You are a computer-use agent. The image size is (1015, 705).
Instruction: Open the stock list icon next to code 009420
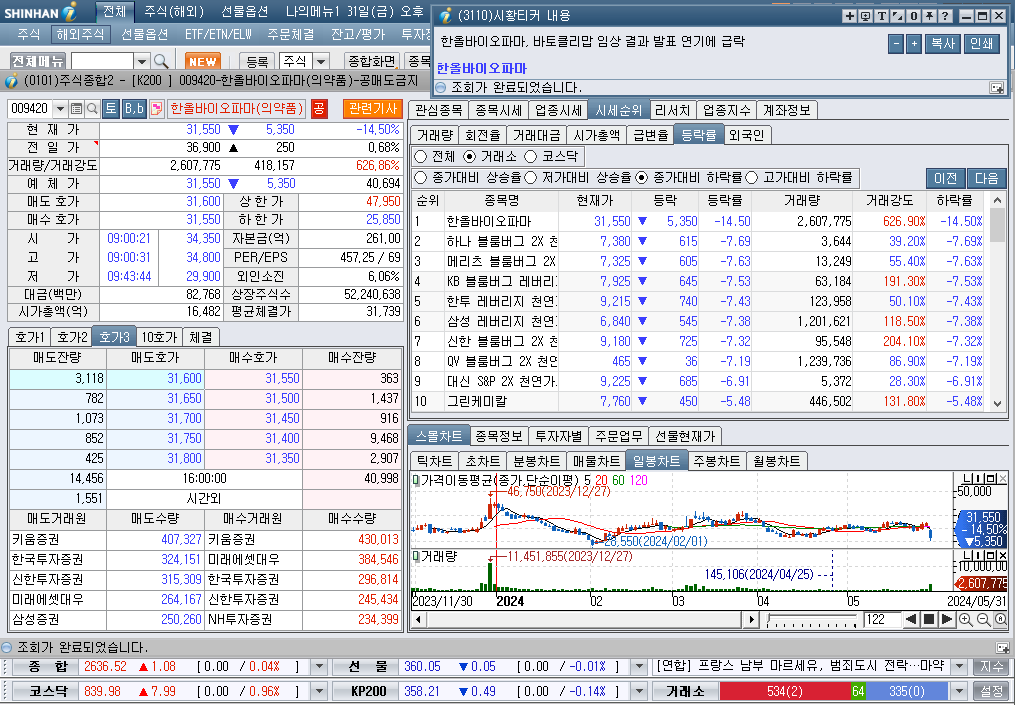click(76, 109)
